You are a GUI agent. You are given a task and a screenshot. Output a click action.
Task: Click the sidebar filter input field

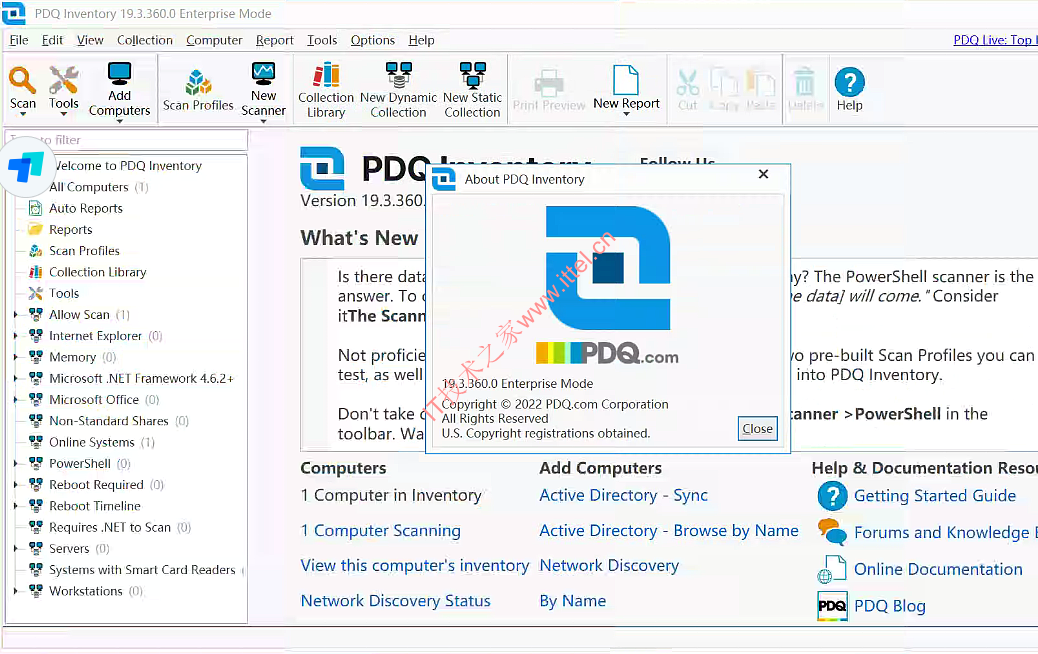[126, 140]
